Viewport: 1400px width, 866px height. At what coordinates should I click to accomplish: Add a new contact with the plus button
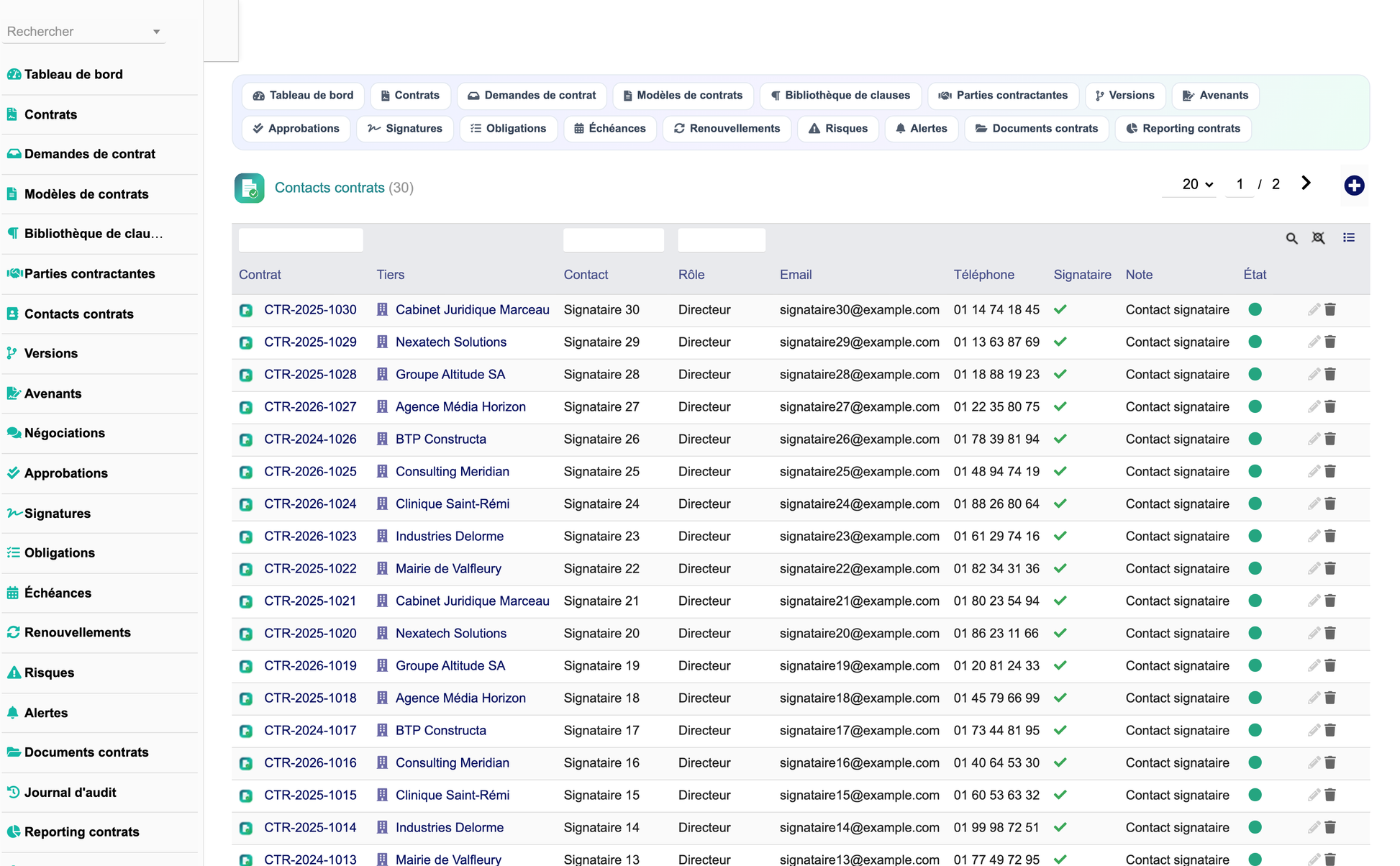[x=1354, y=186]
